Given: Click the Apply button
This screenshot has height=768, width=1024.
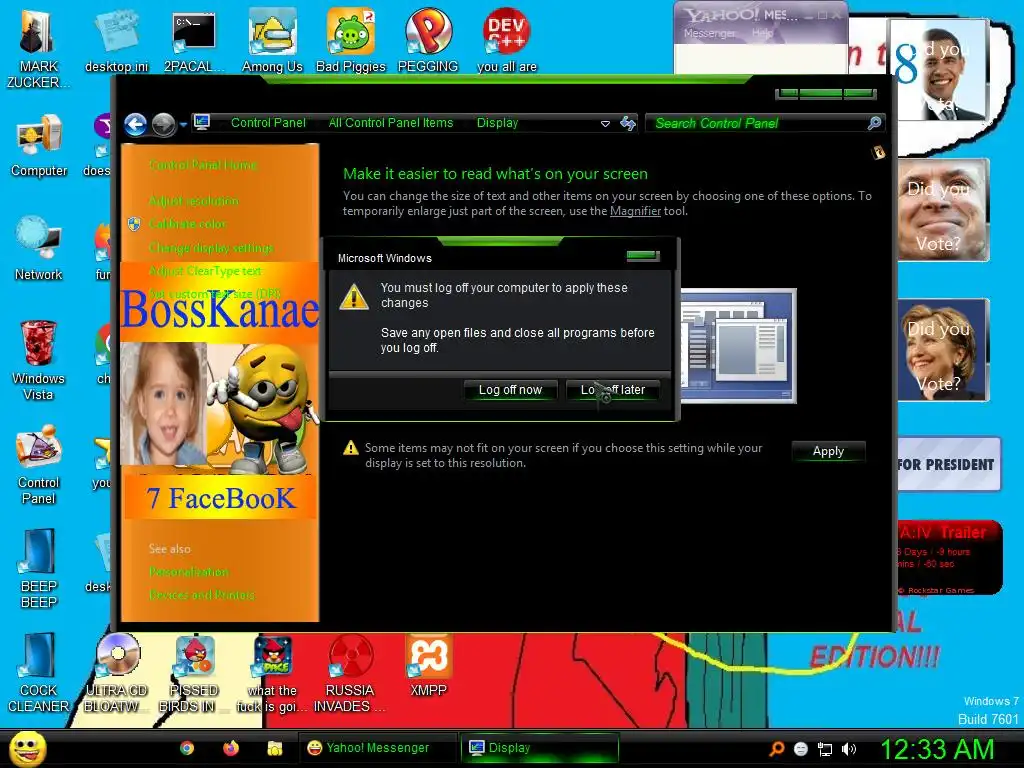Looking at the screenshot, I should [x=828, y=451].
